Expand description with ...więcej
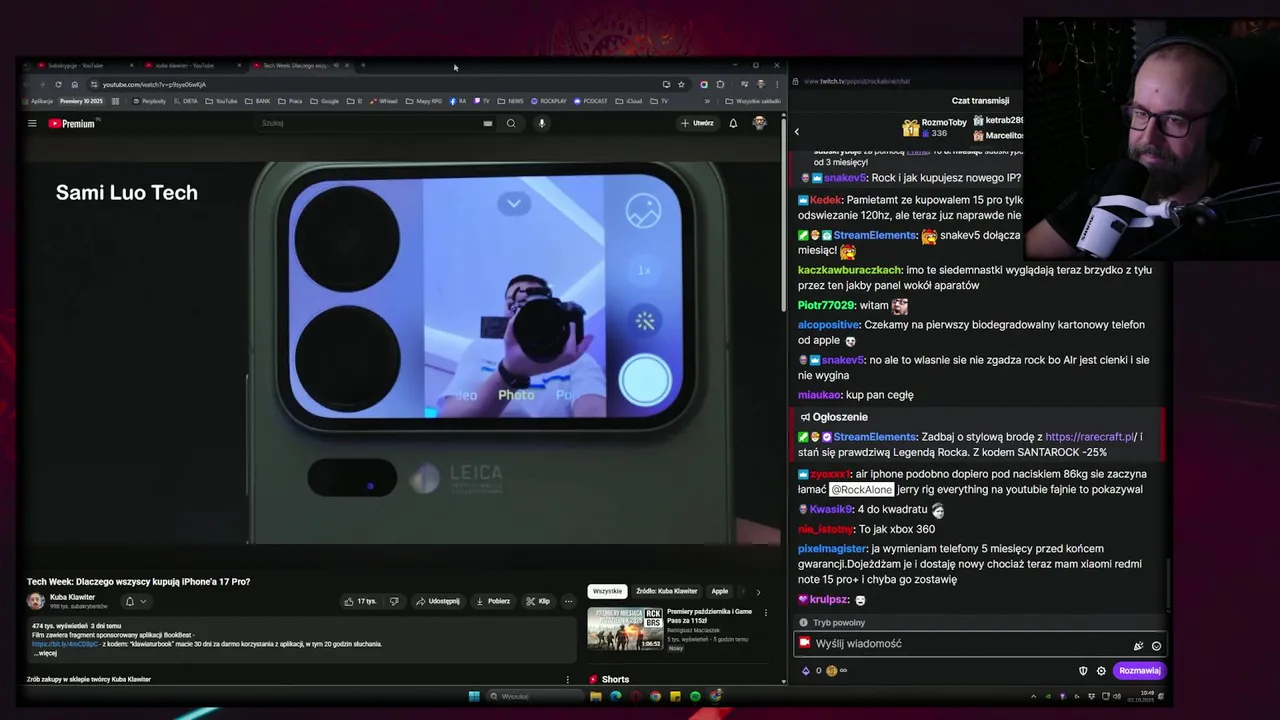 pos(44,653)
